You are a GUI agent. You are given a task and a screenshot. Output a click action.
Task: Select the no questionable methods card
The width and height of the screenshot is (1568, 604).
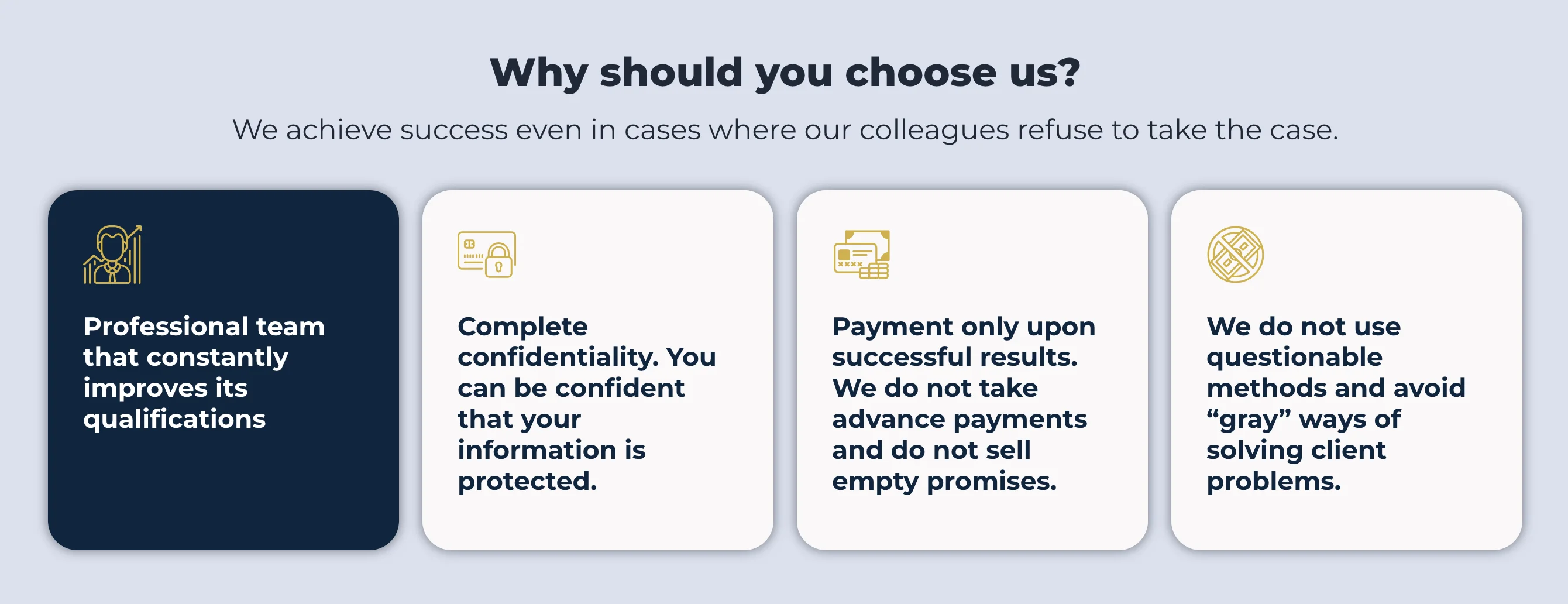point(1346,370)
